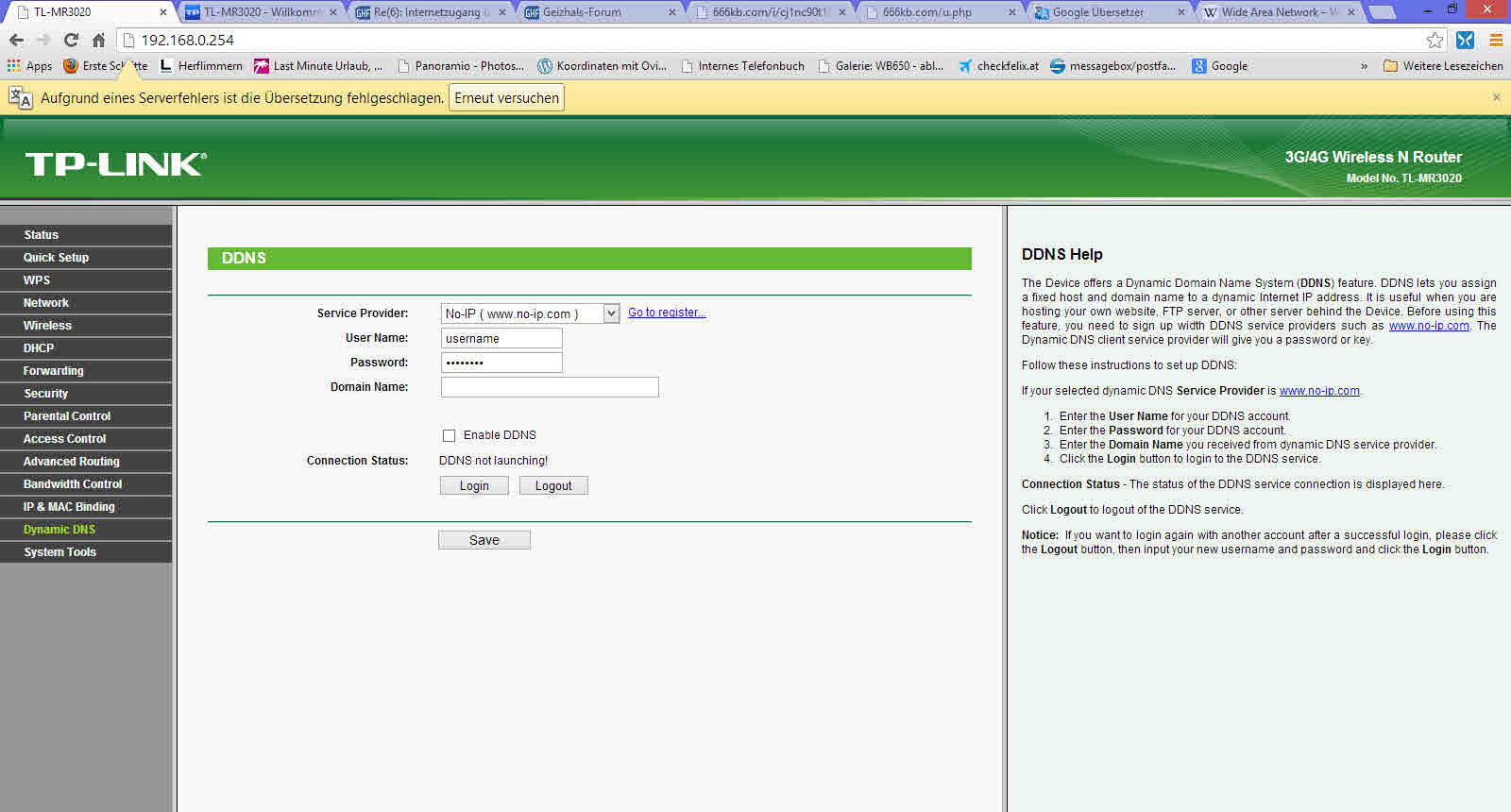Click the TP-LINK logo
This screenshot has height=812, width=1511.
click(115, 164)
